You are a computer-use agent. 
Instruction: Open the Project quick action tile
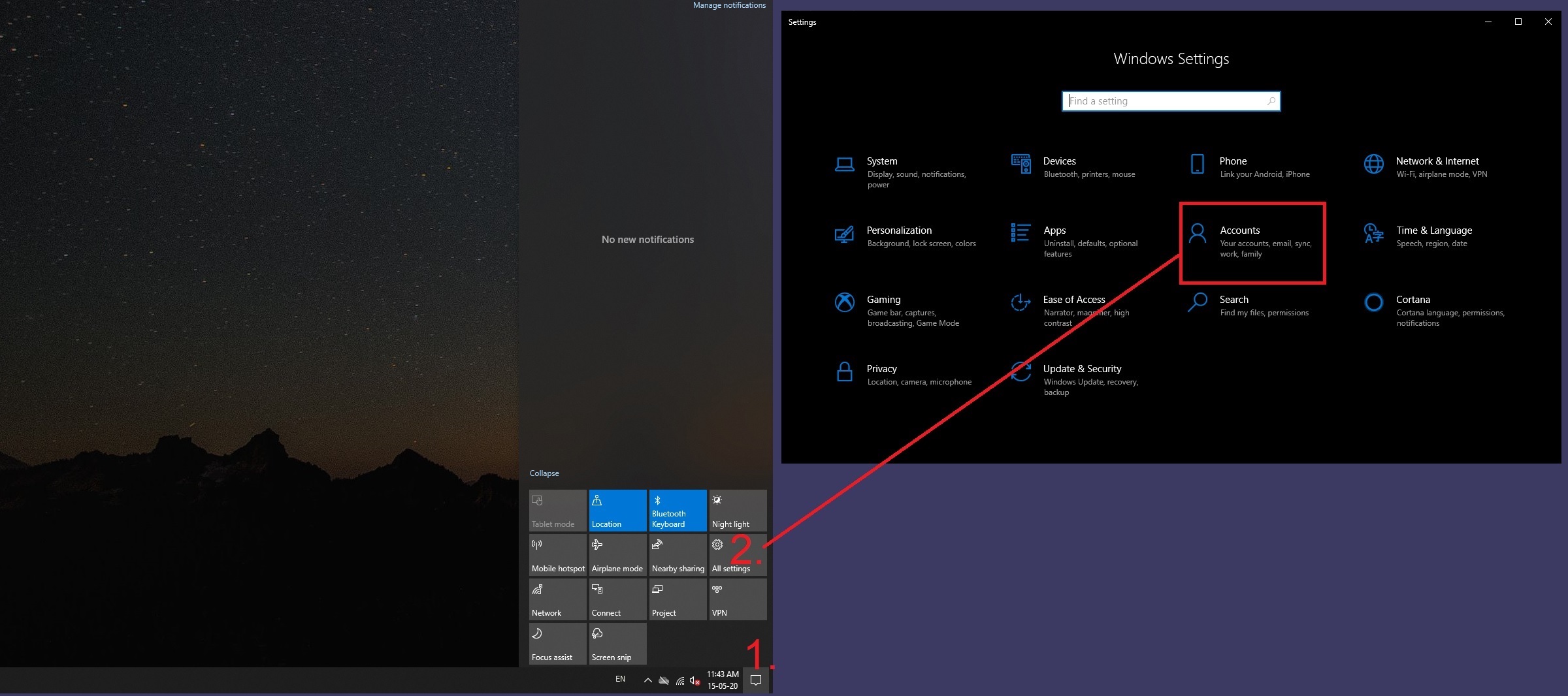coord(678,599)
